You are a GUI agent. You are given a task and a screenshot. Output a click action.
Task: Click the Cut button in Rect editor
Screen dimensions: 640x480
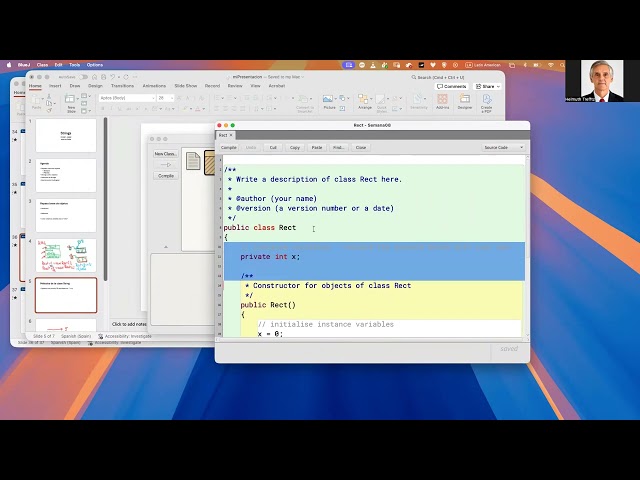[x=273, y=147]
